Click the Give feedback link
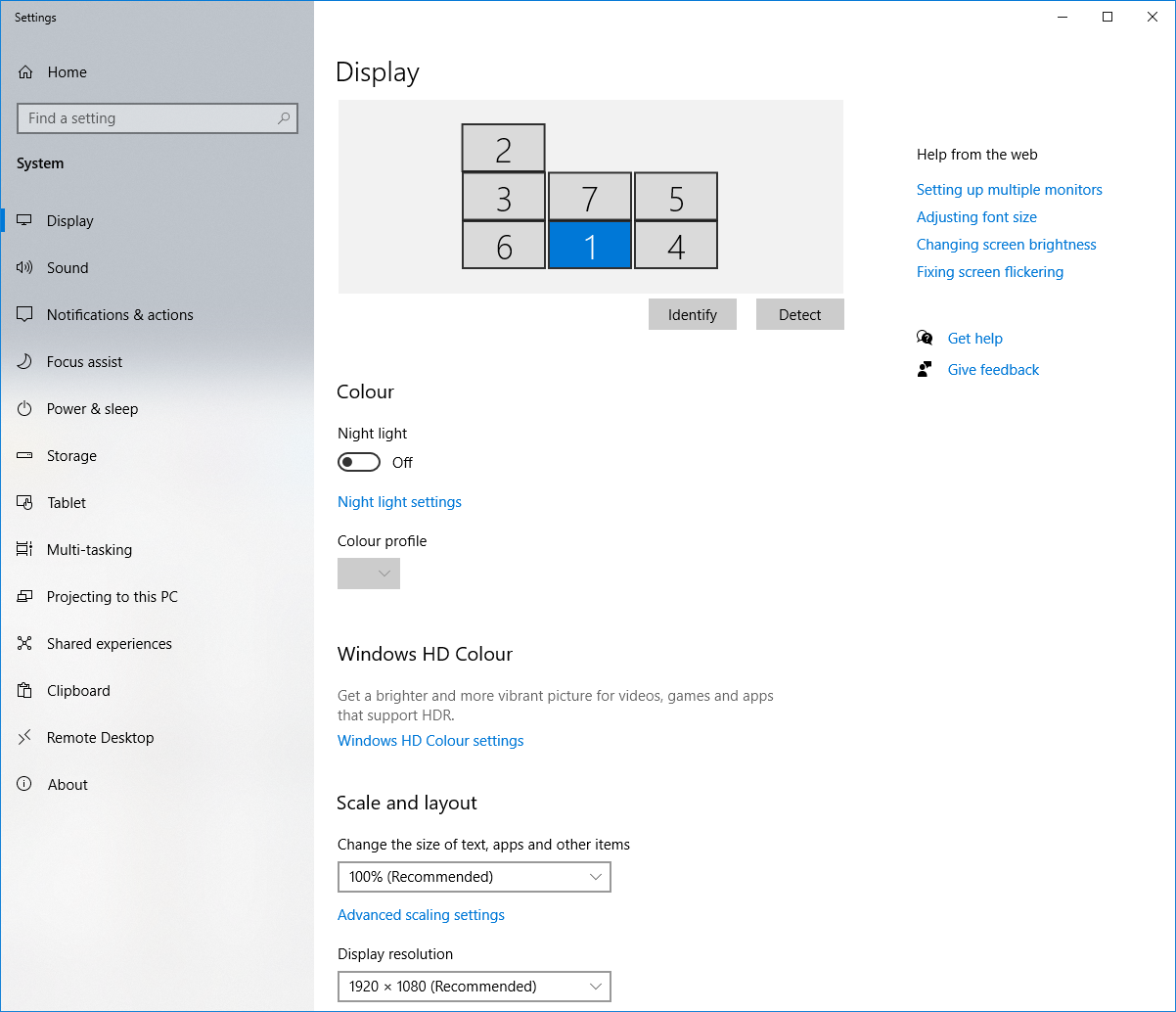Image resolution: width=1176 pixels, height=1012 pixels. (994, 370)
